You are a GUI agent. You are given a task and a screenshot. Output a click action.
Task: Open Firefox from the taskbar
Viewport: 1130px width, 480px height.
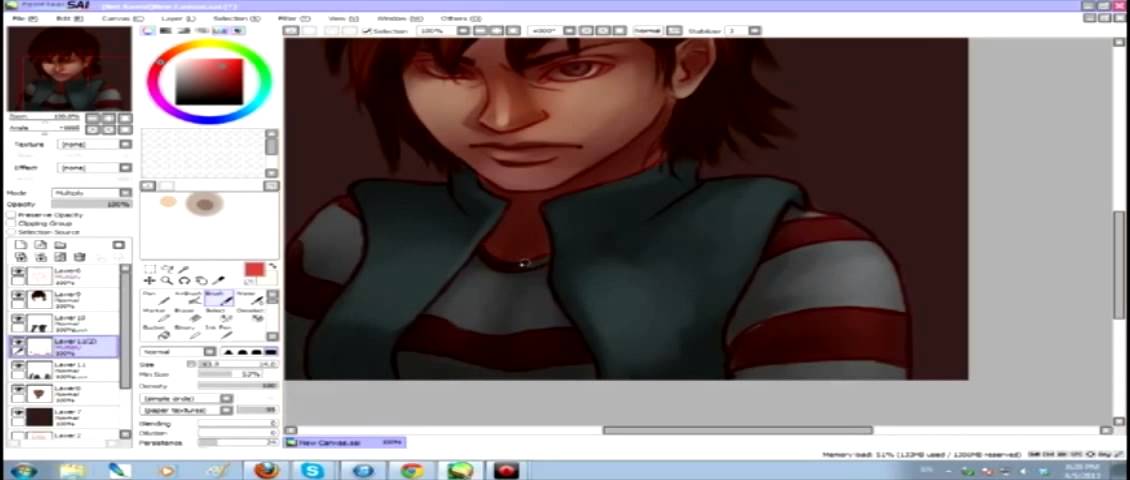(x=267, y=471)
